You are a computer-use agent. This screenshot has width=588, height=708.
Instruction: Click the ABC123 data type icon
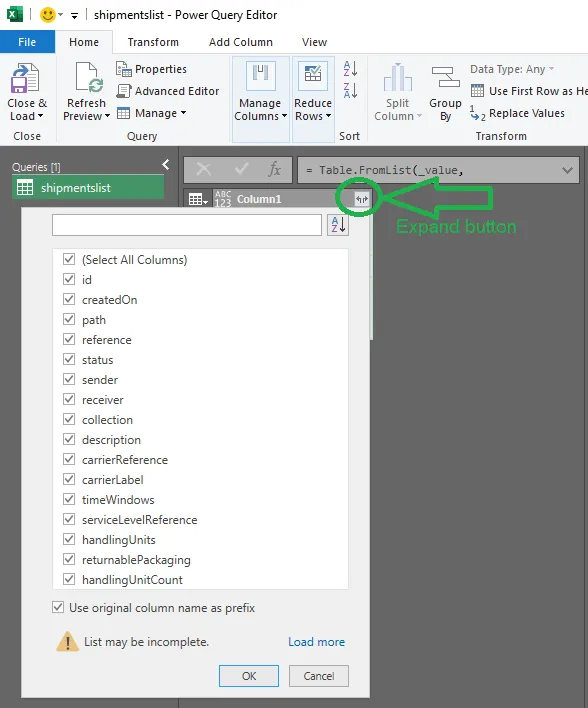tap(223, 199)
